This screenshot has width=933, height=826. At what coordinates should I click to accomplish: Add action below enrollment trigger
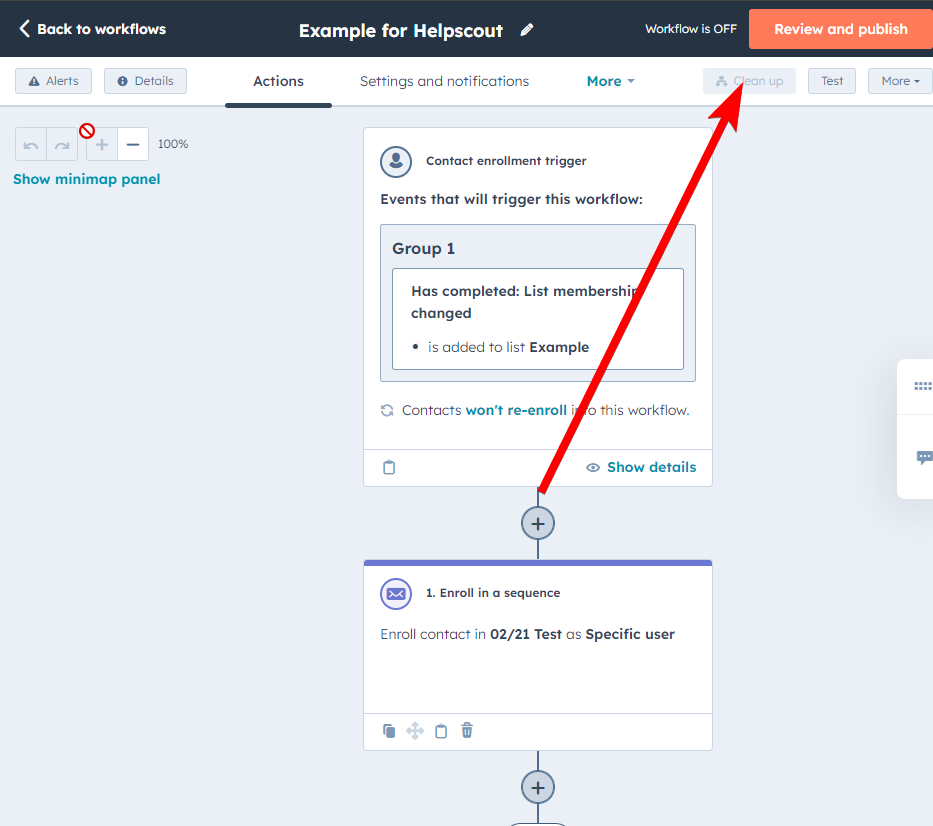(537, 524)
